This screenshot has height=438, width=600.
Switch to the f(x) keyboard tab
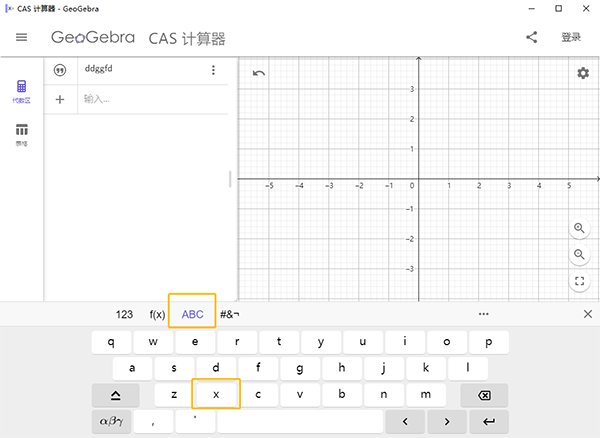[x=157, y=314]
